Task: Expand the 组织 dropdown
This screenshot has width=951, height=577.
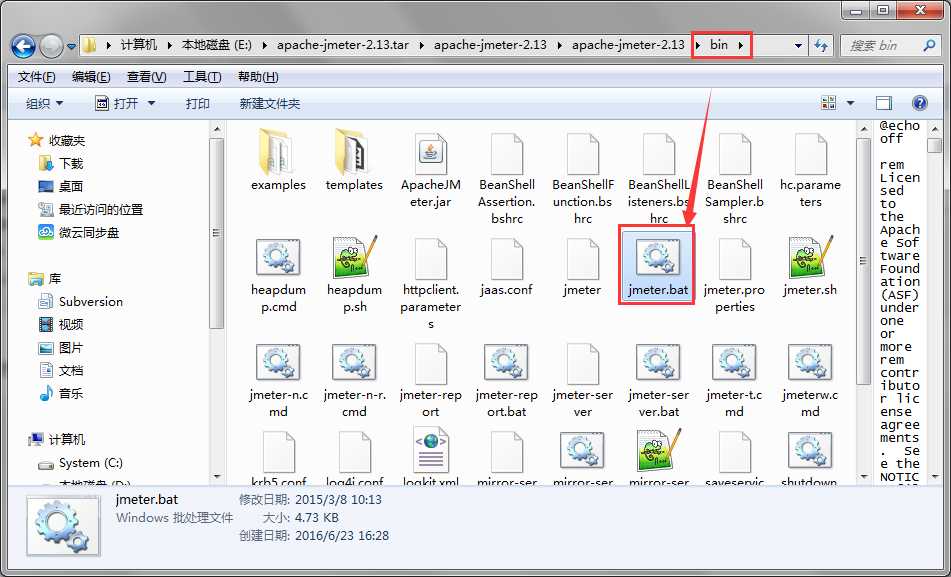Action: coord(44,104)
